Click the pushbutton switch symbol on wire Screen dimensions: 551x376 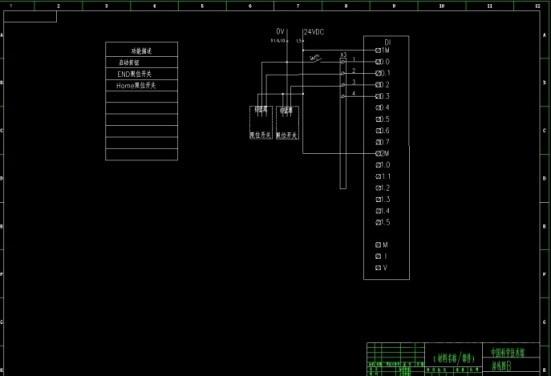click(315, 58)
